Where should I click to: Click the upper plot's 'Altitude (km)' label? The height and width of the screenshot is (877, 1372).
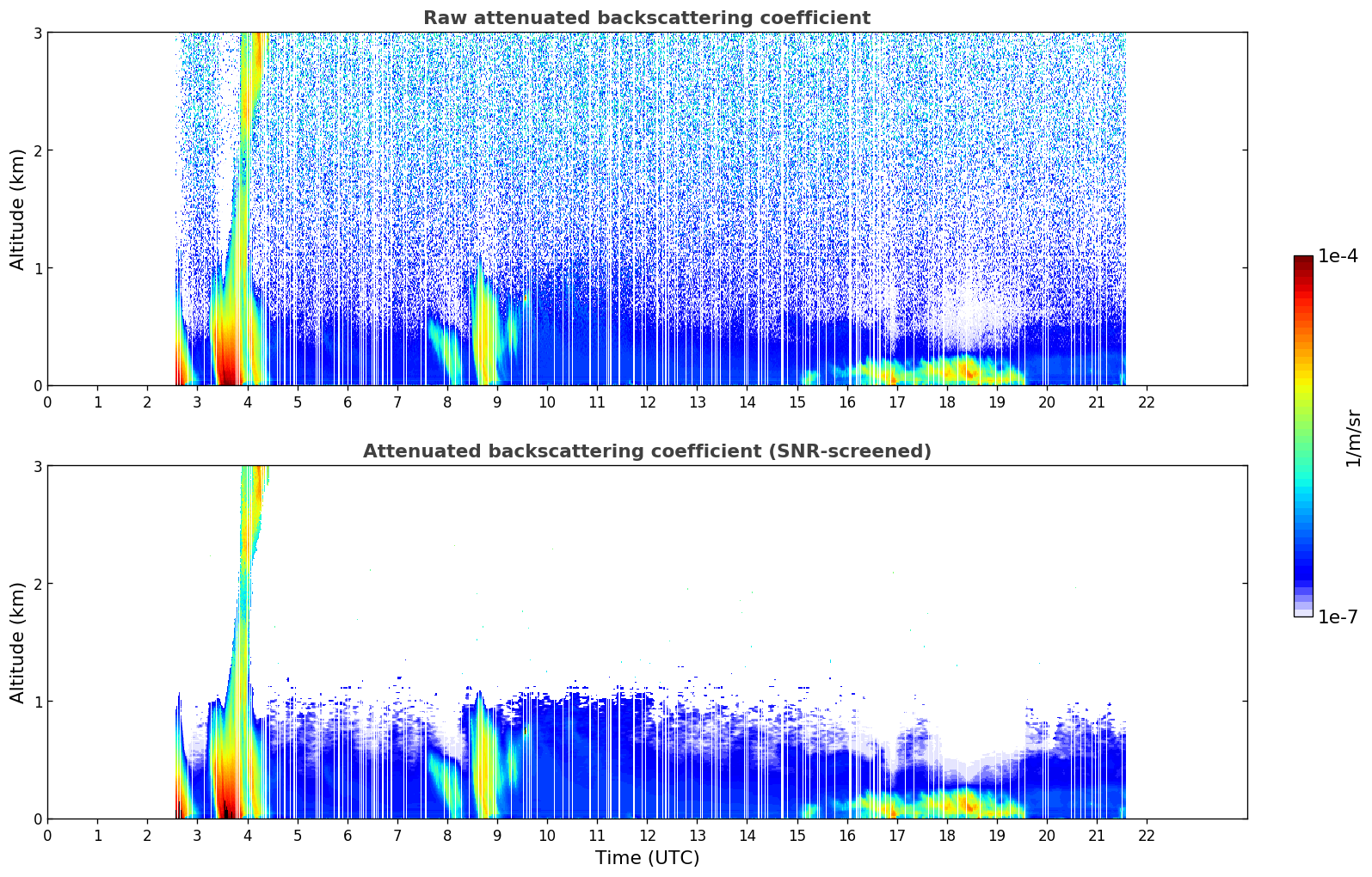[18, 209]
